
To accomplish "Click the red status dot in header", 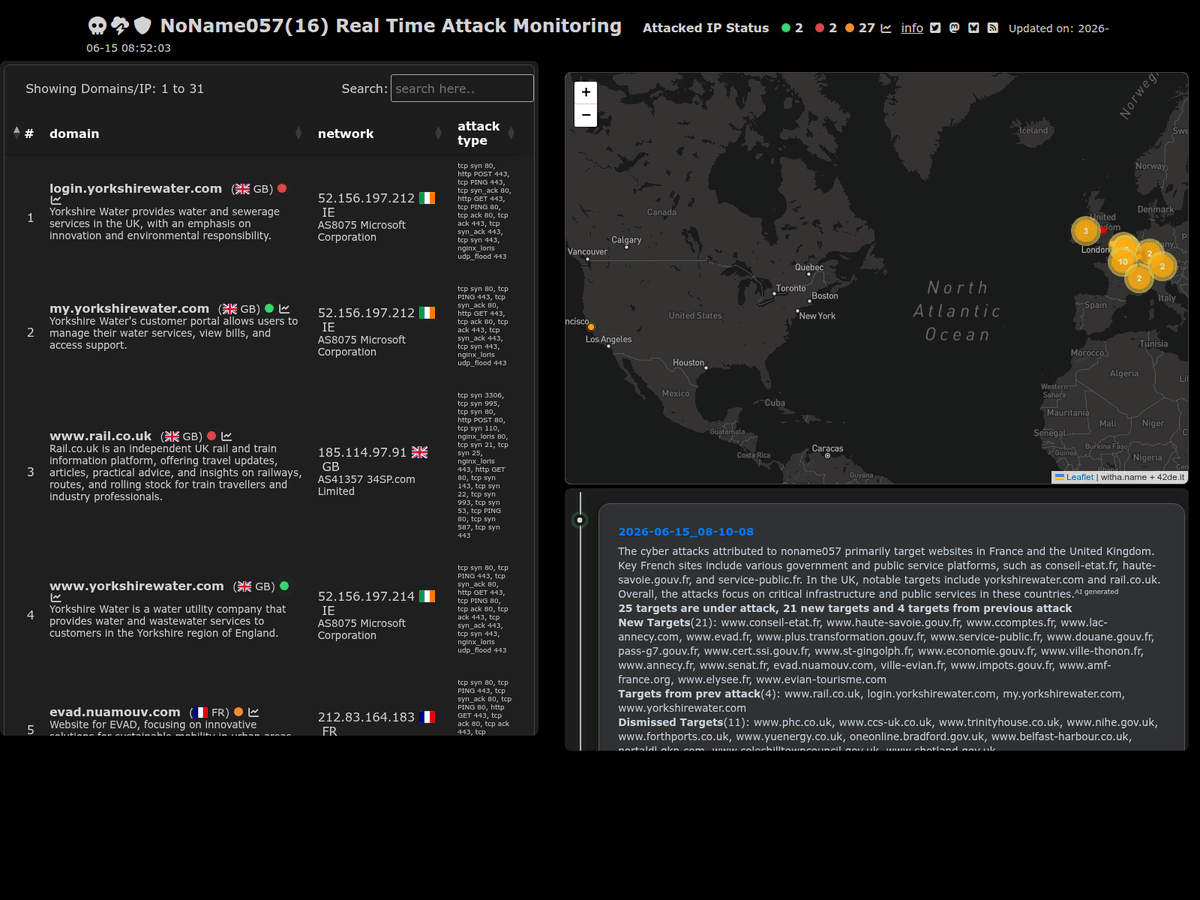I will pos(820,28).
